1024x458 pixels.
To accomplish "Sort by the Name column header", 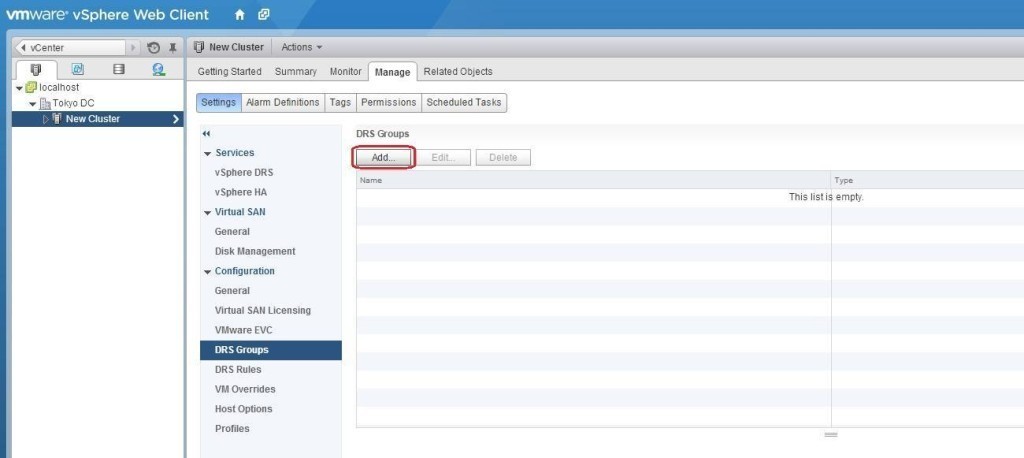I will click(x=593, y=180).
